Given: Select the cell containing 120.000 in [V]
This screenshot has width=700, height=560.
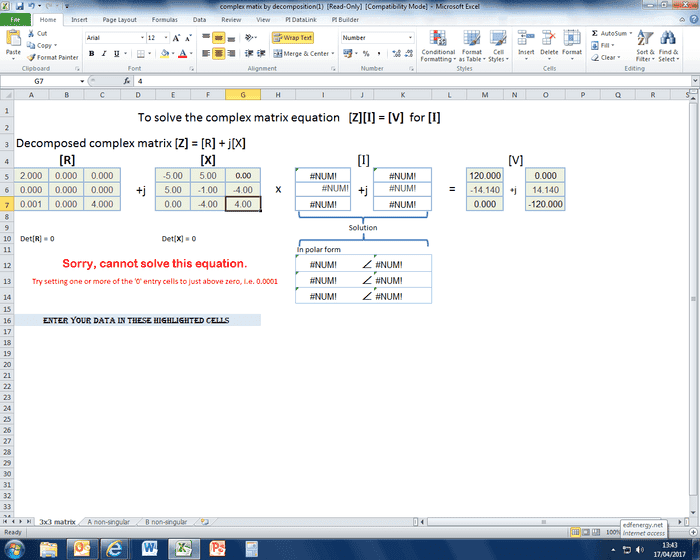Looking at the screenshot, I should pyautogui.click(x=484, y=175).
